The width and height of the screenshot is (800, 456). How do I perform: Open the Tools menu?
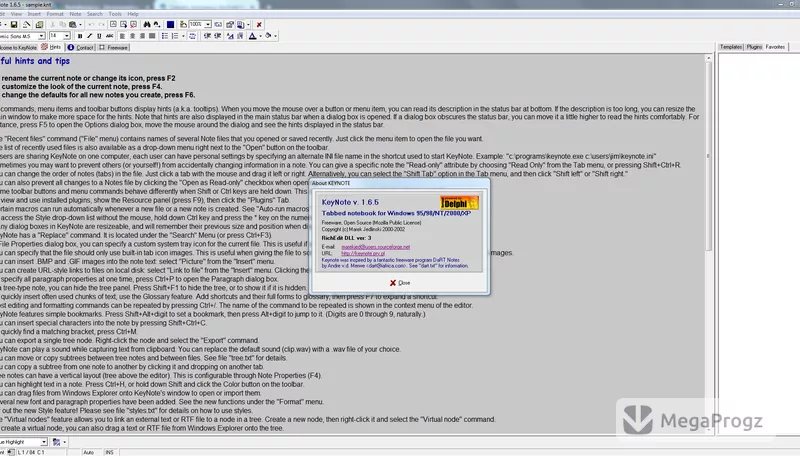[115, 14]
